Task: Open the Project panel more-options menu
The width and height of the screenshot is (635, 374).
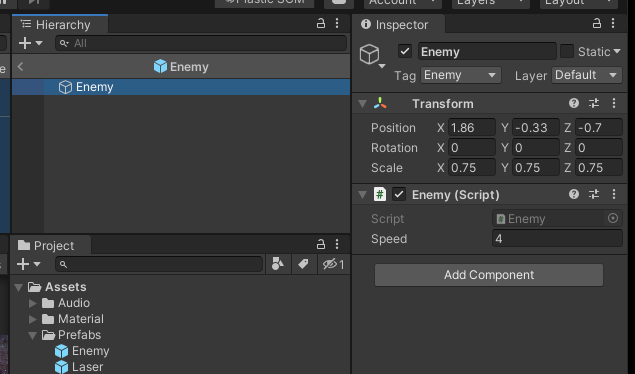Action: [x=337, y=244]
